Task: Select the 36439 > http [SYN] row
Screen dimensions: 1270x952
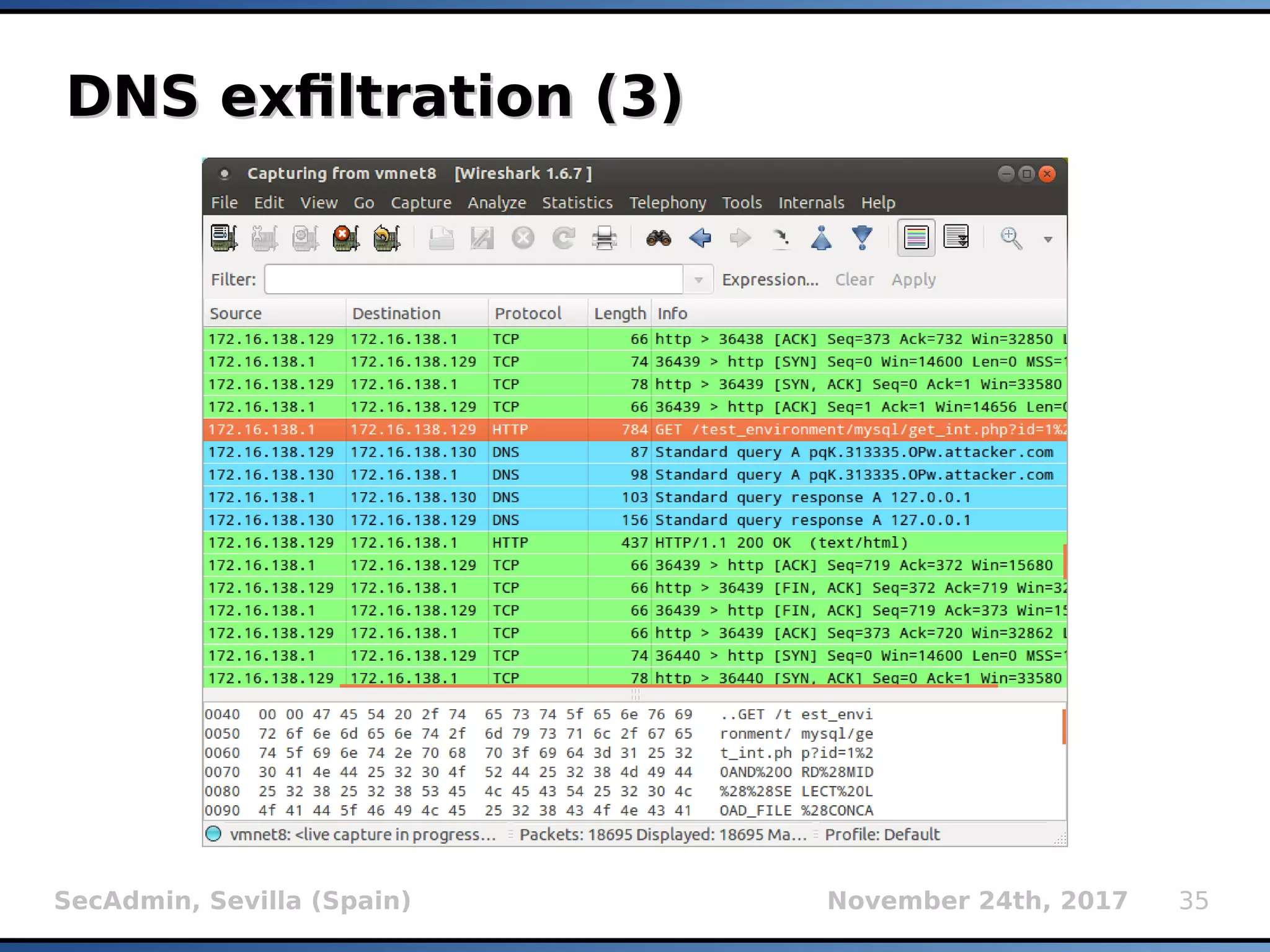Action: [x=635, y=362]
